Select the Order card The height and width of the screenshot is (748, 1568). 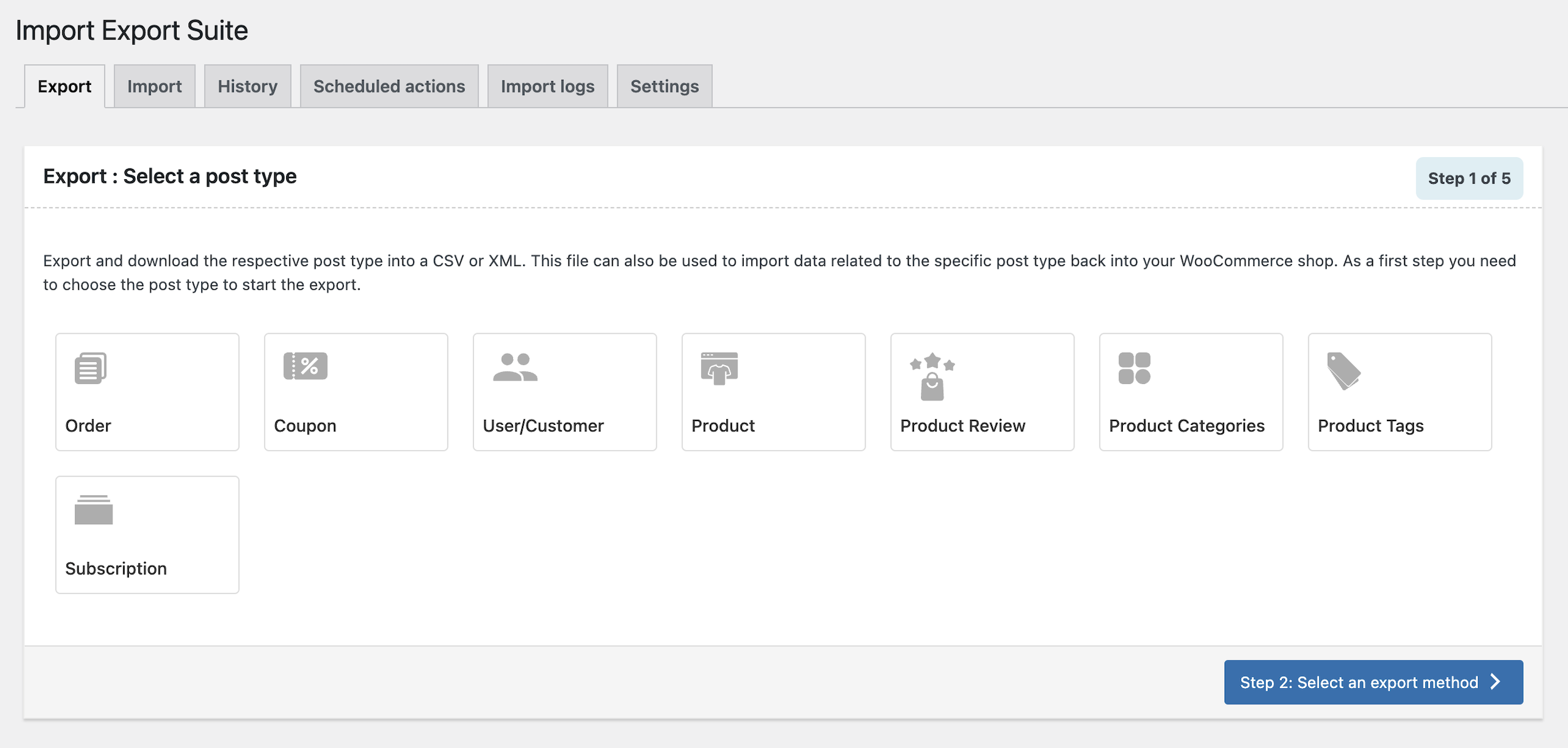point(146,391)
